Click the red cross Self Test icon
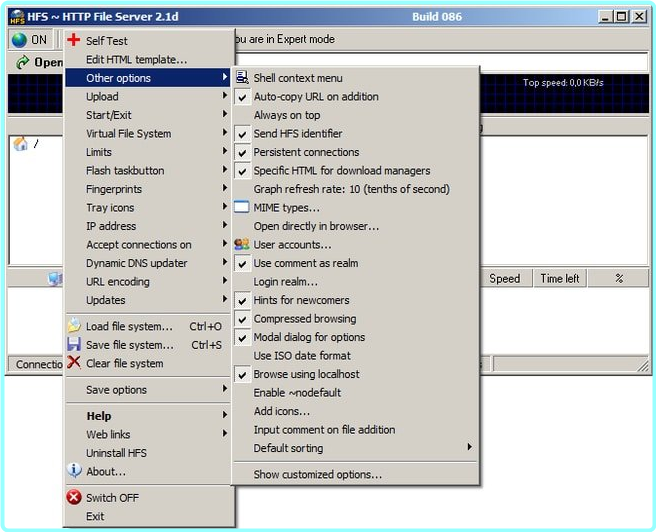 pyautogui.click(x=73, y=41)
